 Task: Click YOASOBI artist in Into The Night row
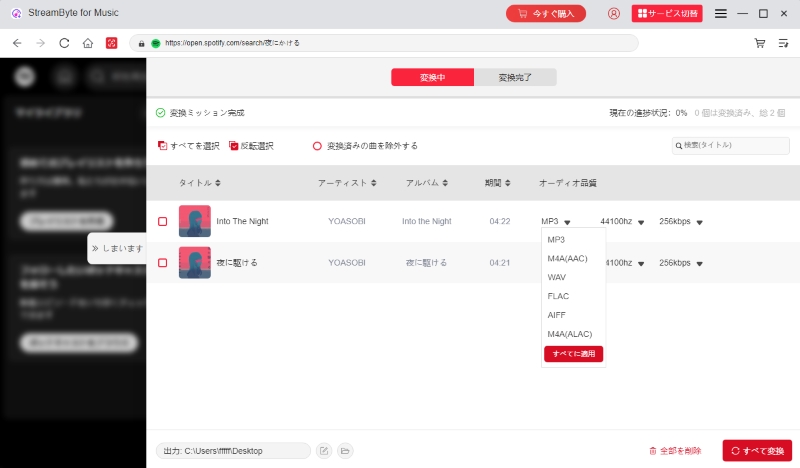pyautogui.click(x=346, y=221)
